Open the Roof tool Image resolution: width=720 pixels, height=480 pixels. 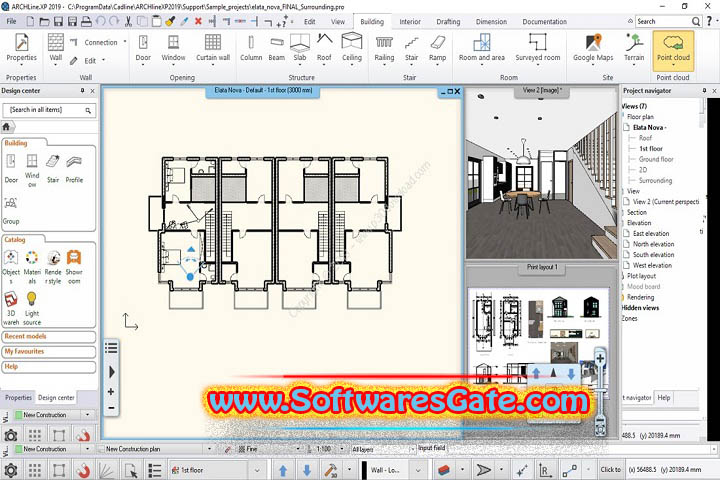[x=324, y=48]
